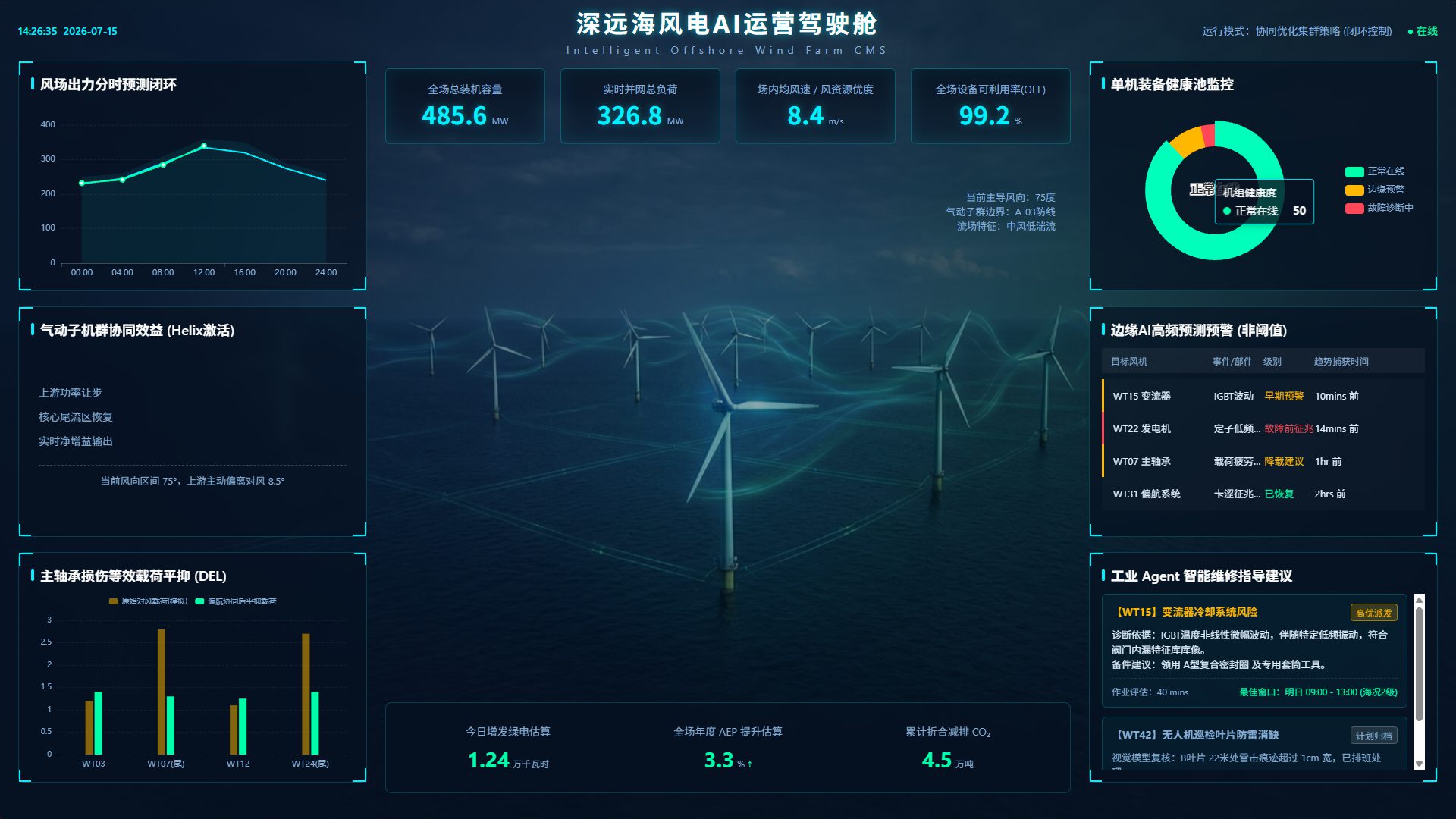Select the WT31 偏航系统 alert row
This screenshot has width=1456, height=819.
coord(1263,494)
